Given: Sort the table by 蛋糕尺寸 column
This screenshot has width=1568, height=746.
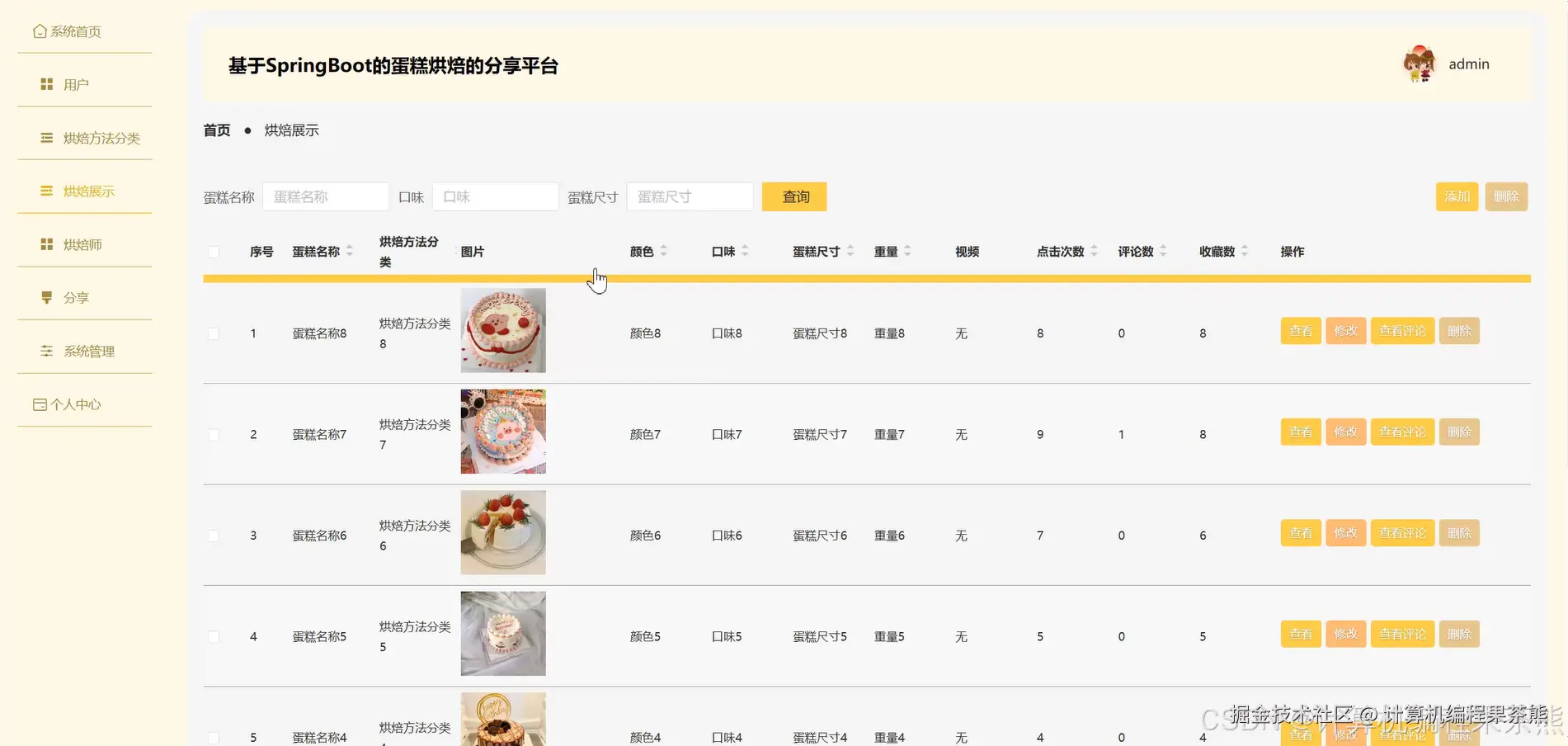Looking at the screenshot, I should coord(850,251).
